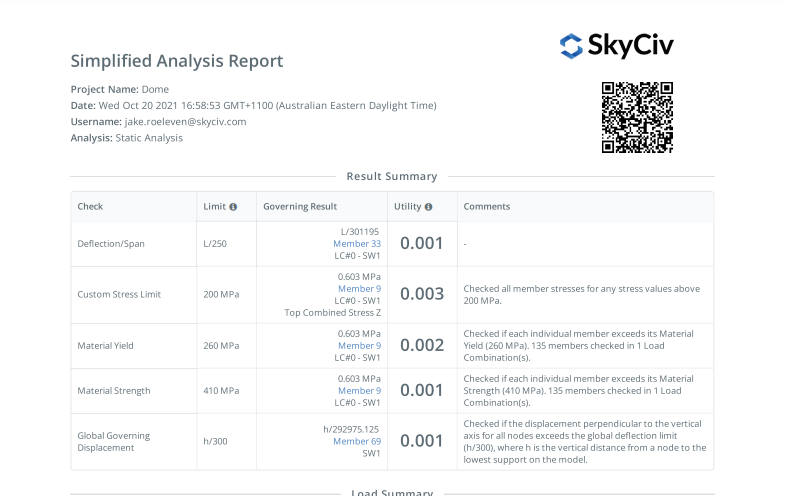786x496 pixels.
Task: Click the Check column header
Action: coord(90,207)
